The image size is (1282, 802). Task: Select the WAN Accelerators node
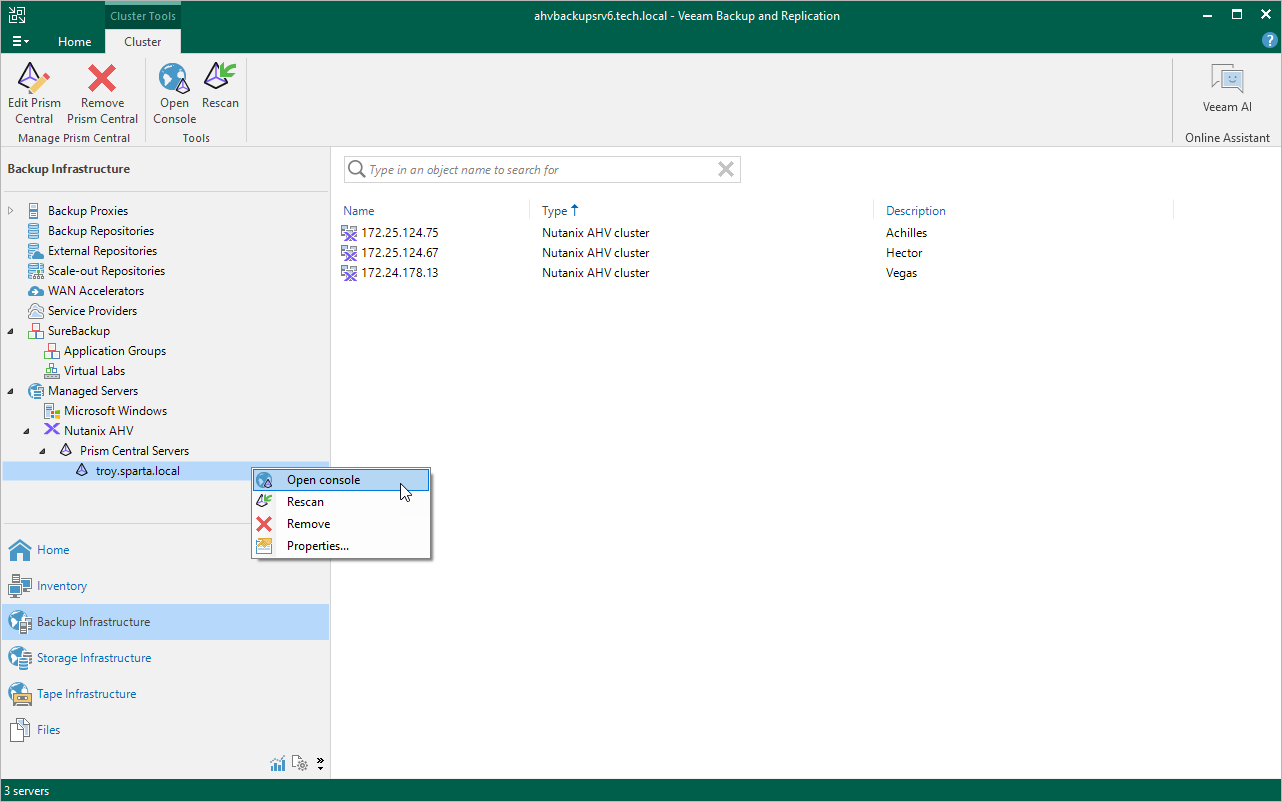click(95, 291)
